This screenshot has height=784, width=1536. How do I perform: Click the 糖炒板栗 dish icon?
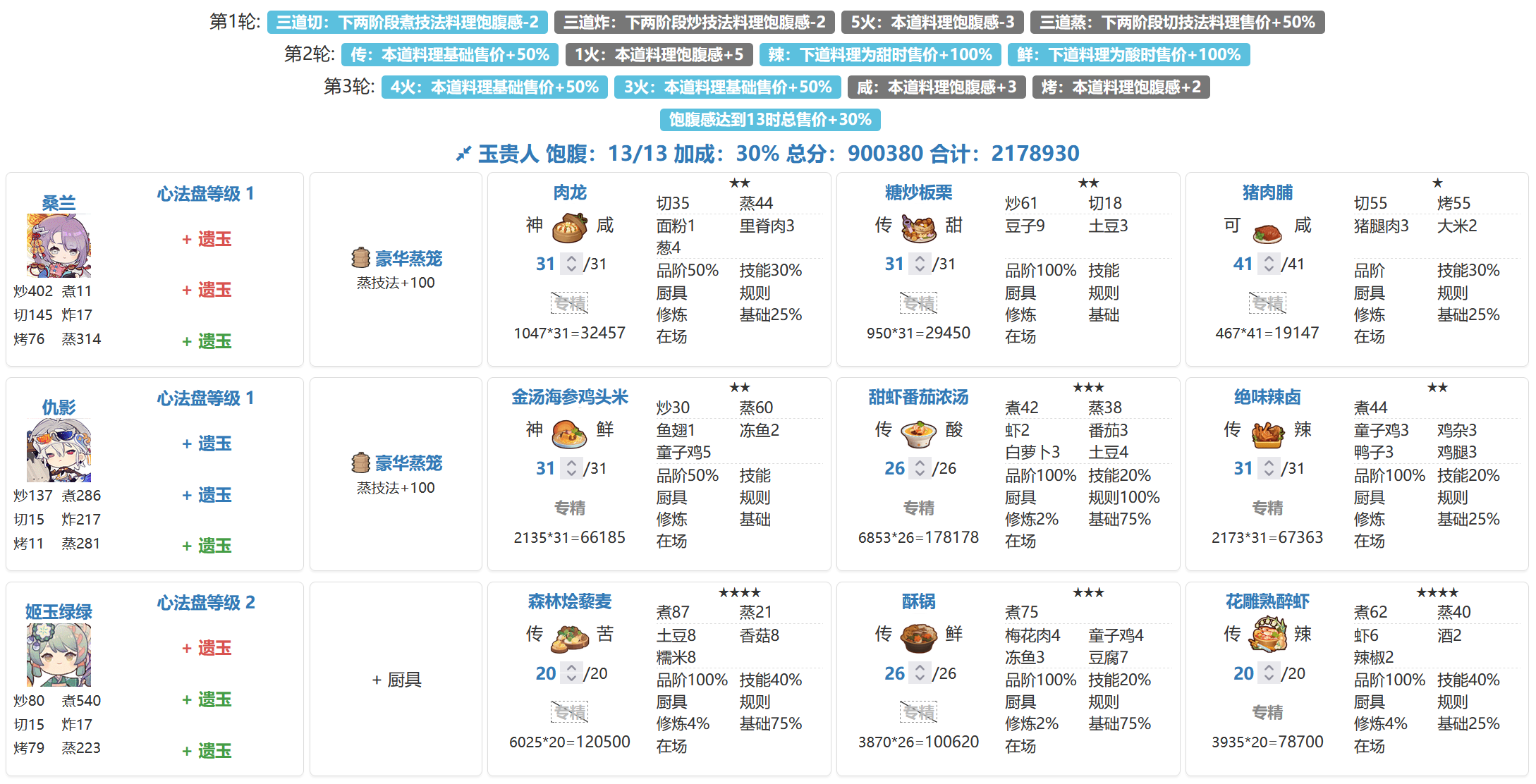click(x=918, y=227)
